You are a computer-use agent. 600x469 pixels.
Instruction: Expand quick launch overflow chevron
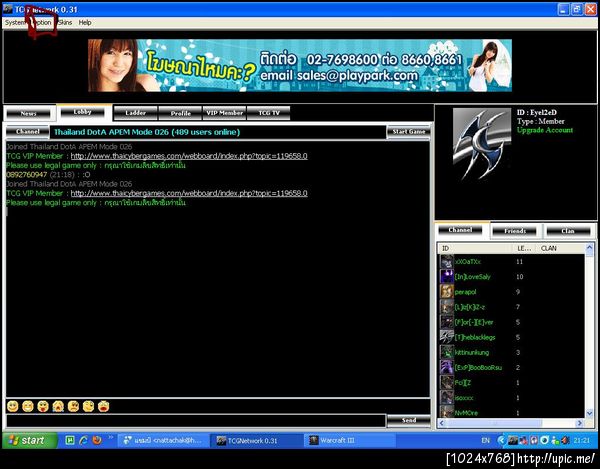coord(111,437)
